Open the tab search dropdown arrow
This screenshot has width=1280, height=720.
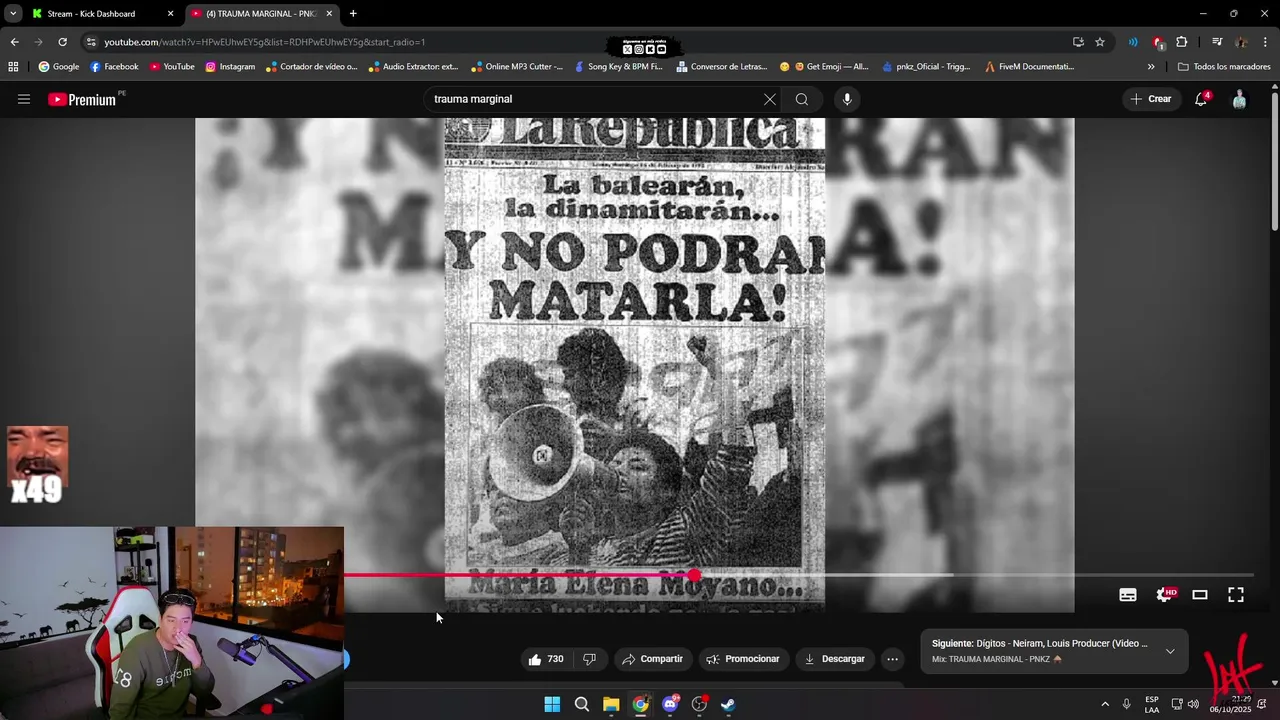coord(13,14)
